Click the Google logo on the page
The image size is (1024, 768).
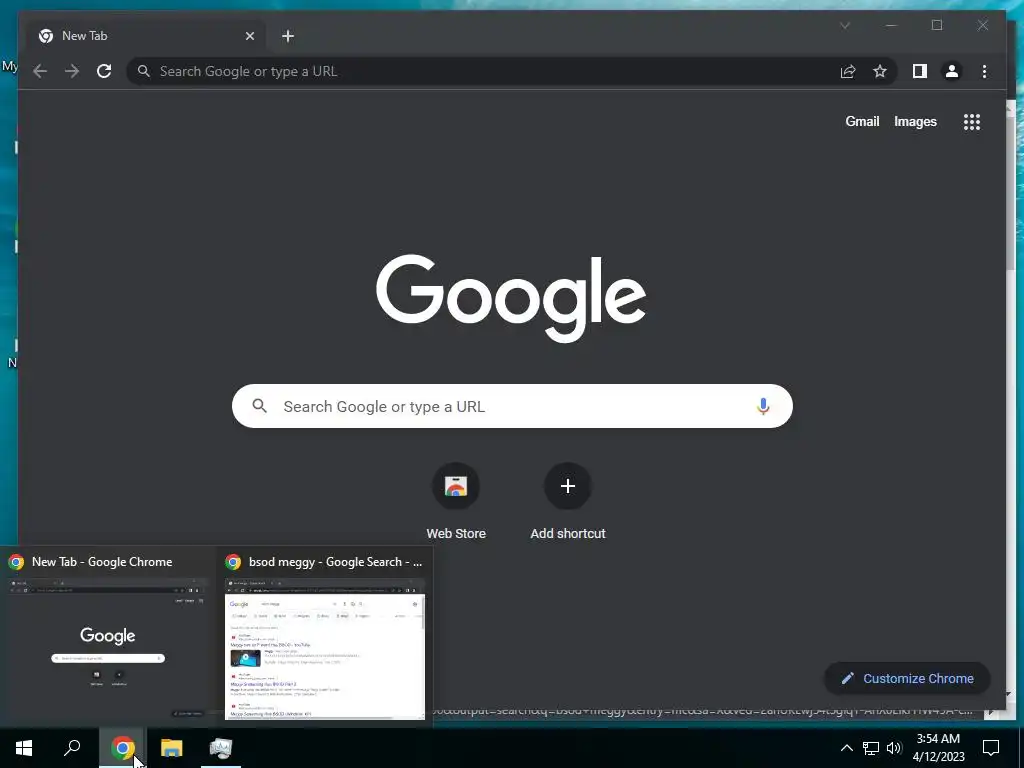[x=511, y=298]
